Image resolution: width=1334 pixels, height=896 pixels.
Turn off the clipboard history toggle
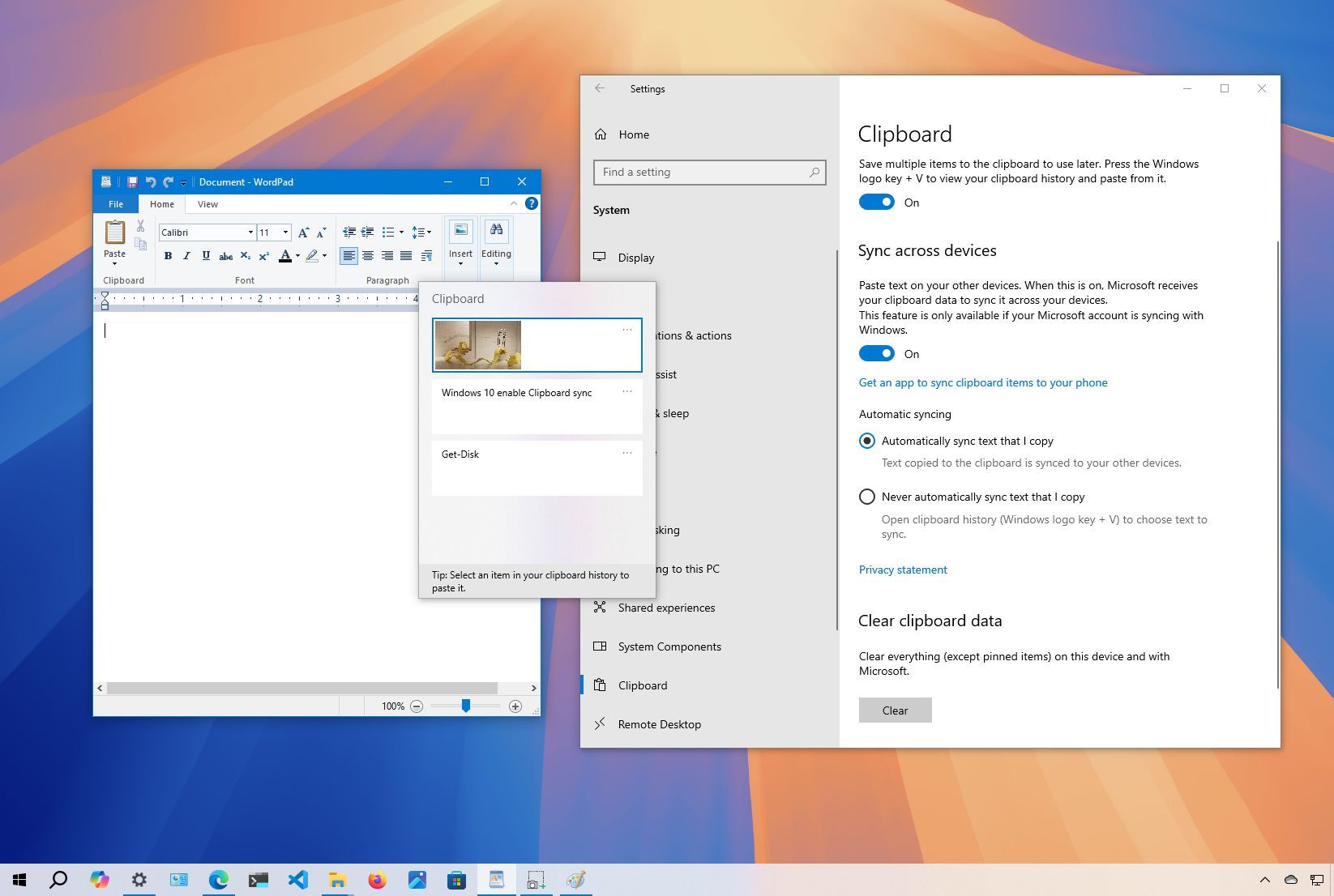(x=876, y=202)
